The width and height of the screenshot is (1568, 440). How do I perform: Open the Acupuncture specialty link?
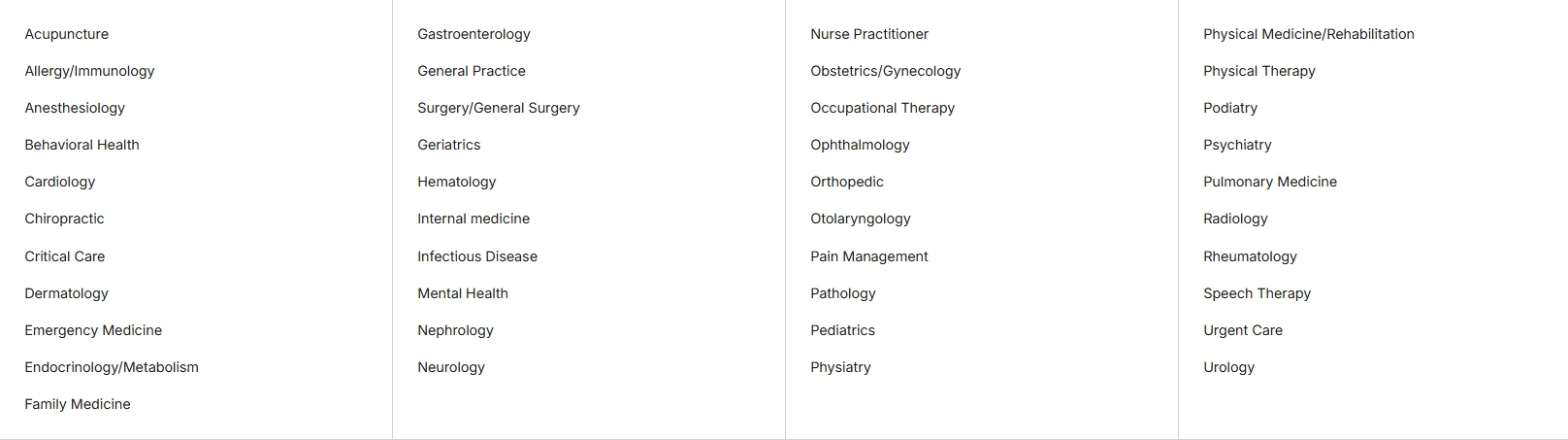click(67, 34)
